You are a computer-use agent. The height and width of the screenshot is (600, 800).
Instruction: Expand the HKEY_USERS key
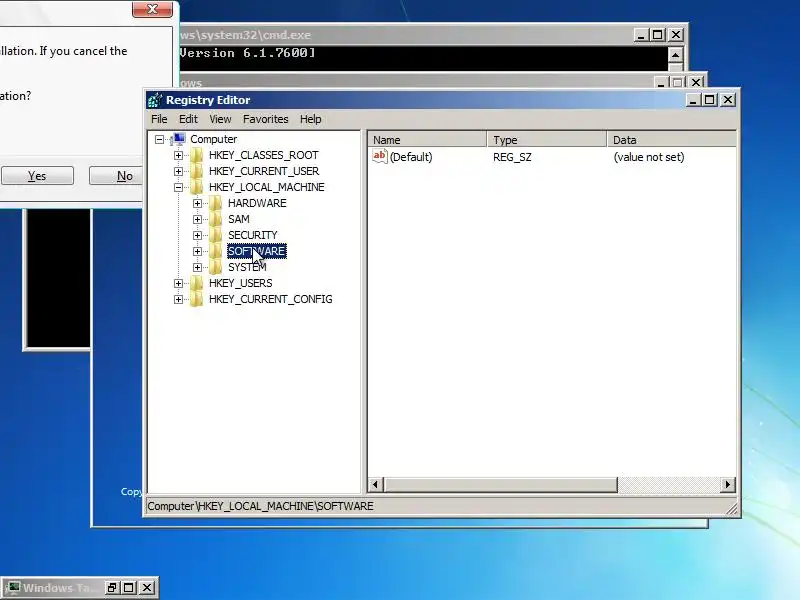[x=179, y=283]
